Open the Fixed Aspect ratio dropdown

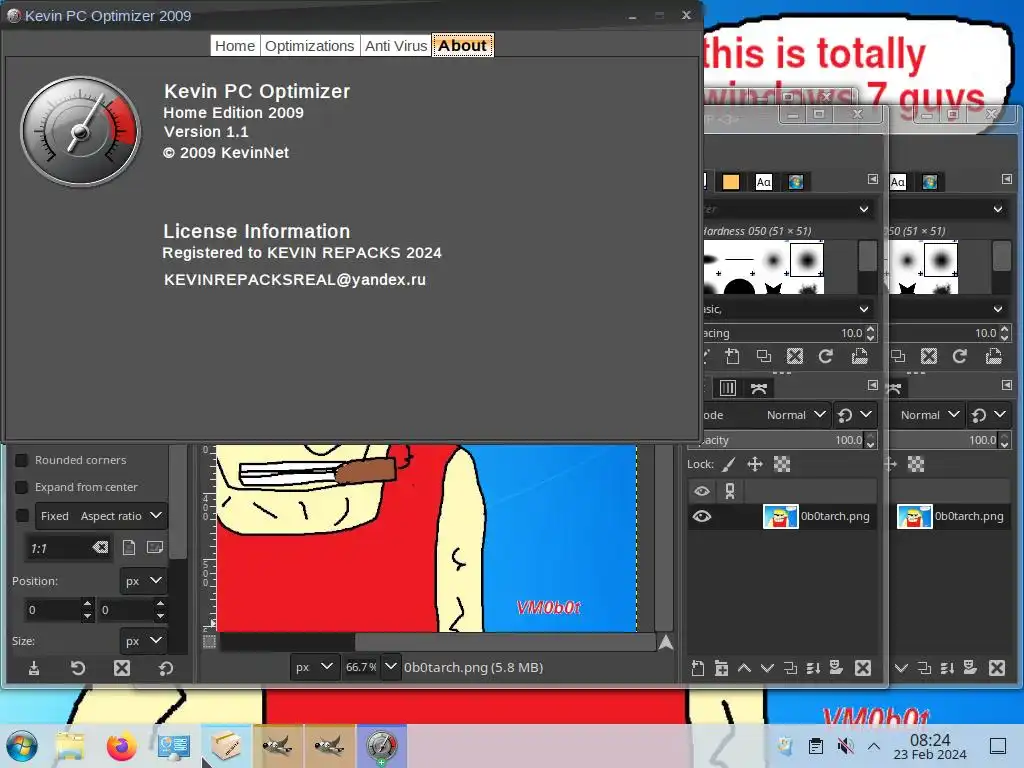pos(102,516)
